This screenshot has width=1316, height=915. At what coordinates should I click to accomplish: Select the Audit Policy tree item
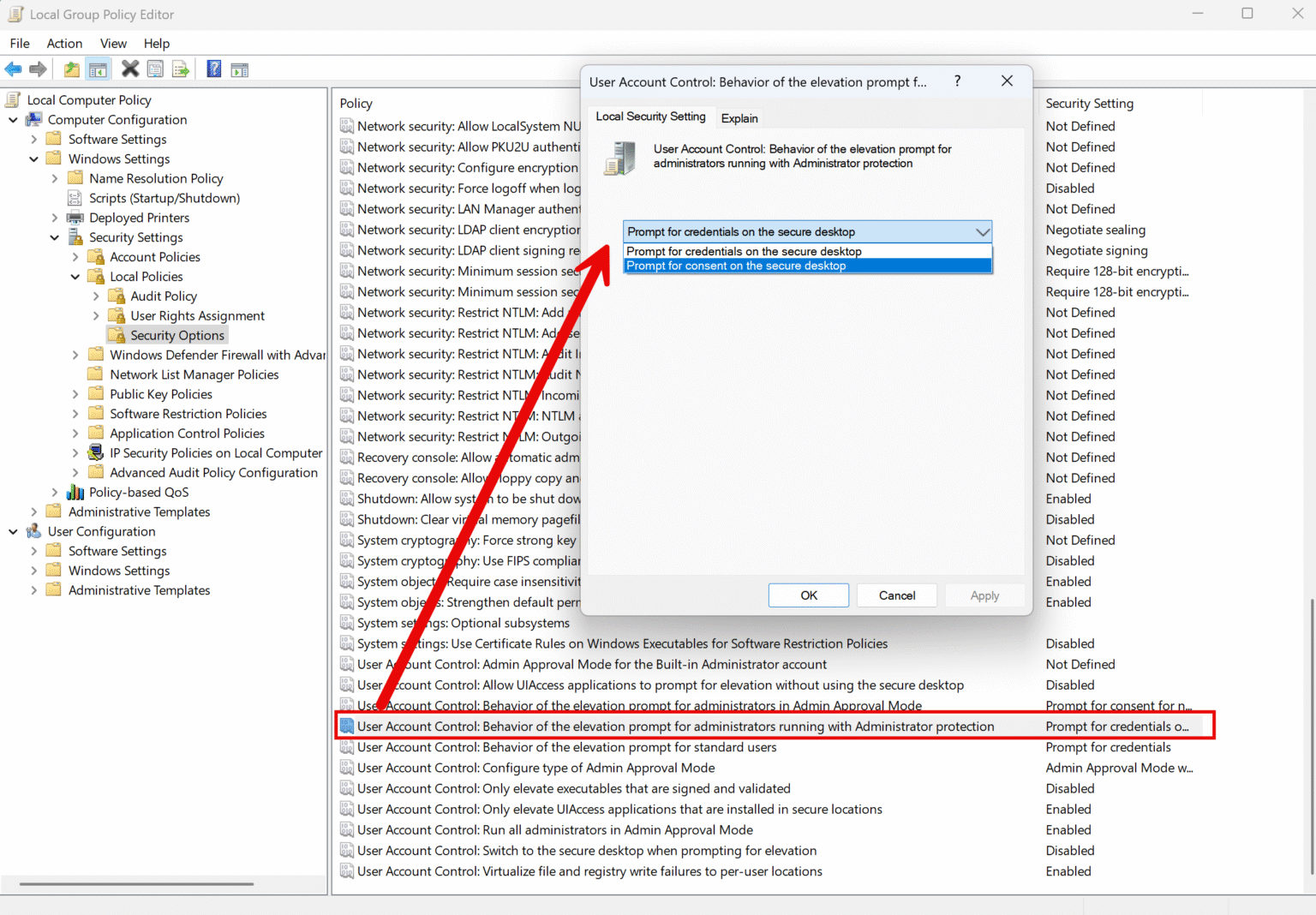164,296
